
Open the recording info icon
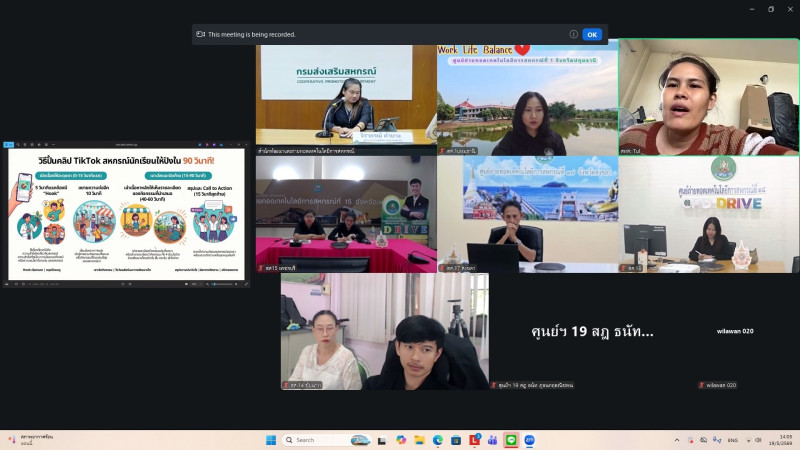573,34
